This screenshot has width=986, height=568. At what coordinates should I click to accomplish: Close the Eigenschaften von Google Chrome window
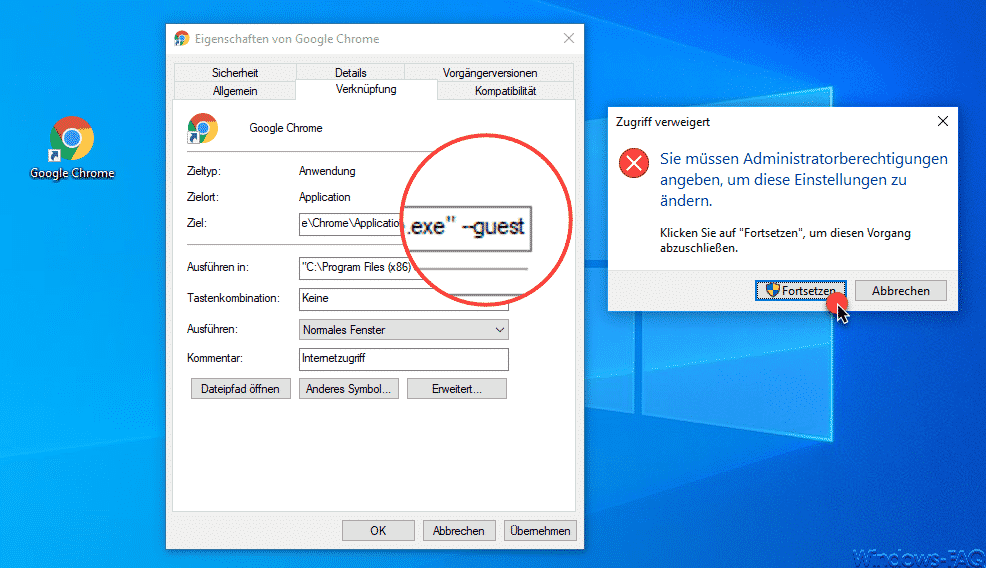(x=568, y=38)
